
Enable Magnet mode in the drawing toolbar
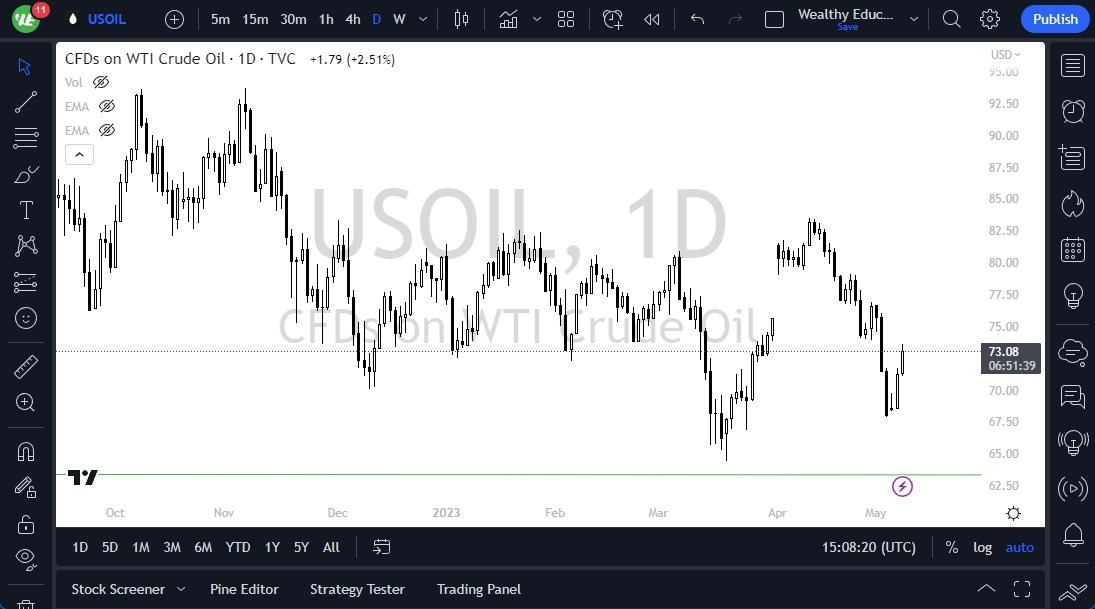(x=25, y=450)
